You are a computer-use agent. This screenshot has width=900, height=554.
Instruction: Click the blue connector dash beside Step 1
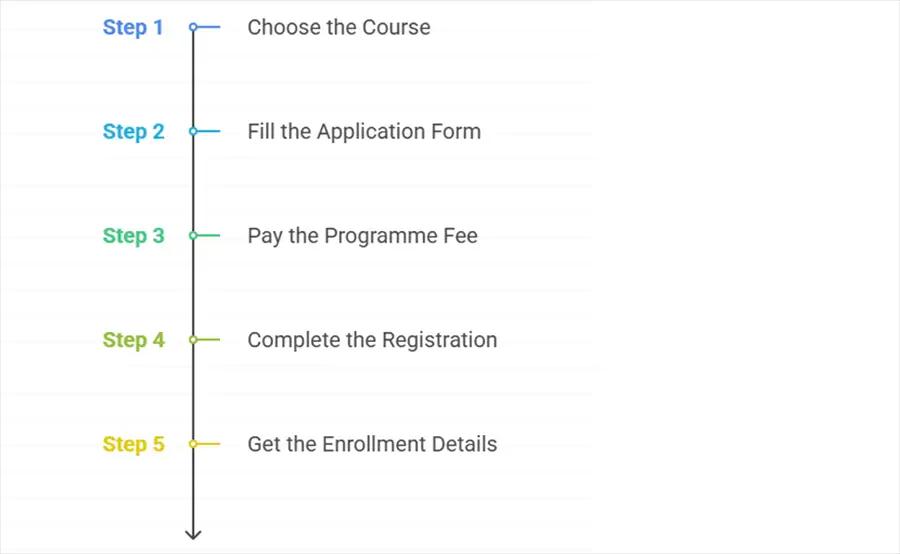coord(209,27)
